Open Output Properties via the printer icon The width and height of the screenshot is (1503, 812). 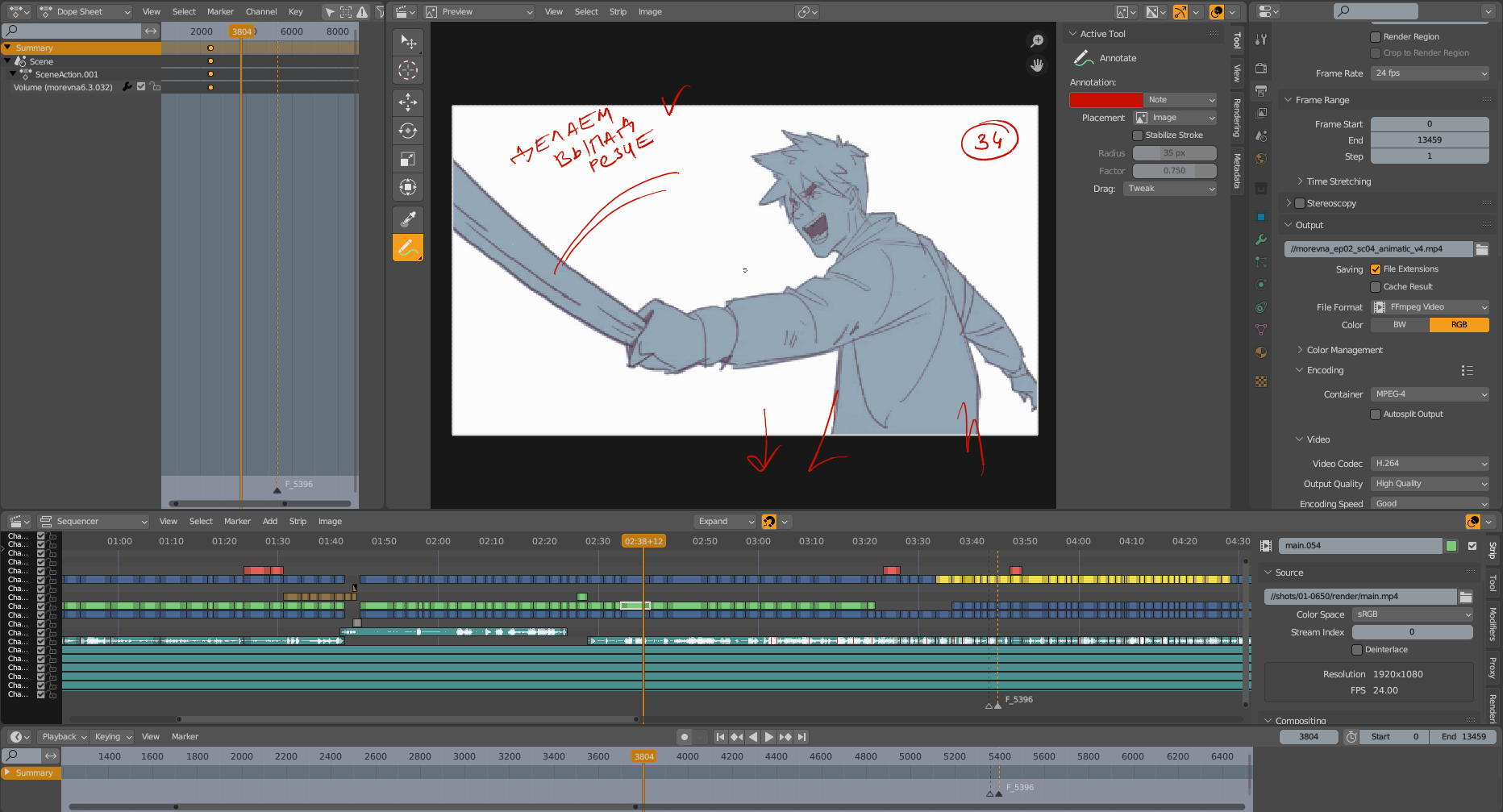1261,90
